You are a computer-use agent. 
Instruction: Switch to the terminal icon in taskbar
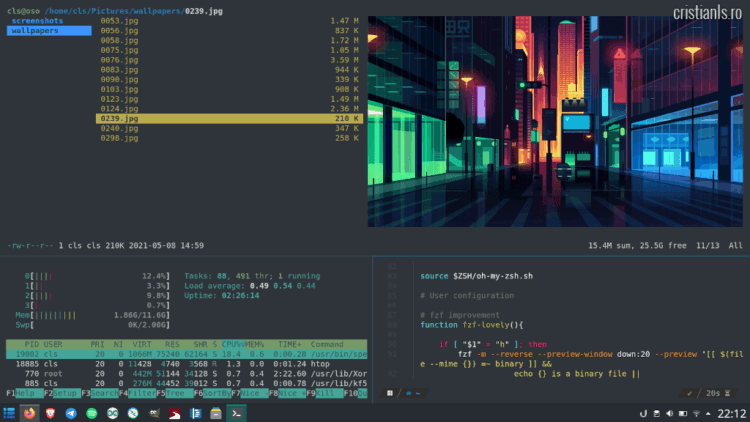tap(237, 412)
